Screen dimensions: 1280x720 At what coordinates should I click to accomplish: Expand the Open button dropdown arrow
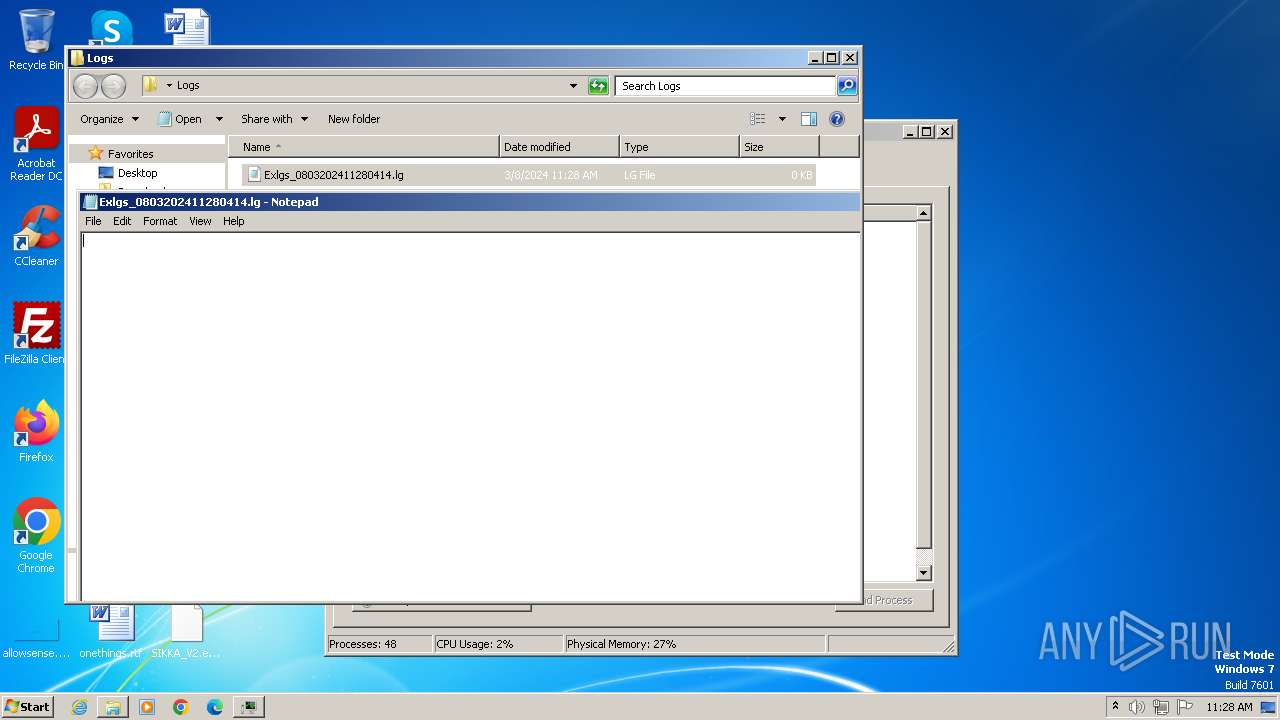point(219,119)
